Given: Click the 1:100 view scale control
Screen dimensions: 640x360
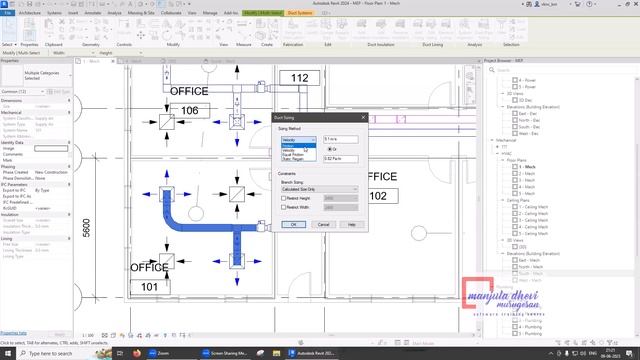Looking at the screenshot, I should (x=88, y=336).
